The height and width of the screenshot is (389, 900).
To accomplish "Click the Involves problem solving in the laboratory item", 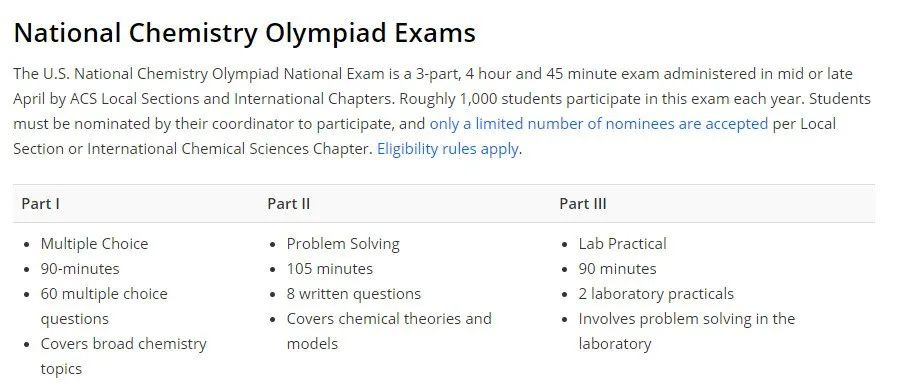I will (686, 331).
